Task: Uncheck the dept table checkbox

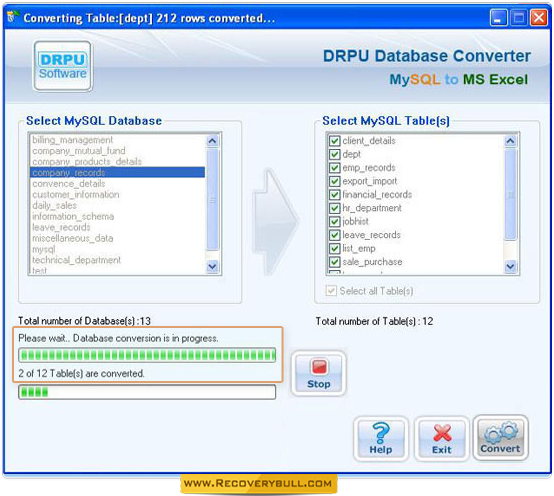Action: point(335,154)
